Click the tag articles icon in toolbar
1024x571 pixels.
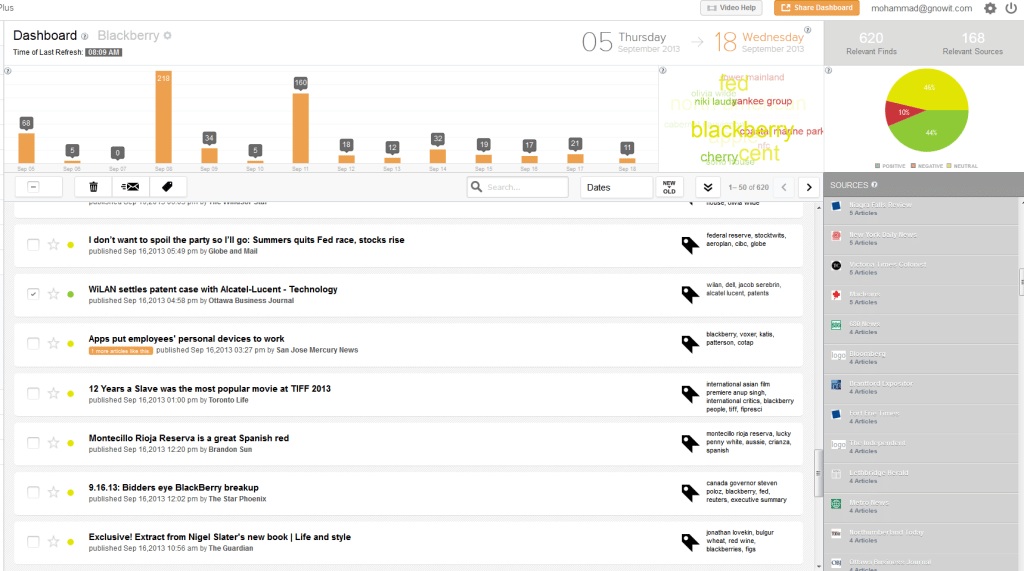pos(168,187)
